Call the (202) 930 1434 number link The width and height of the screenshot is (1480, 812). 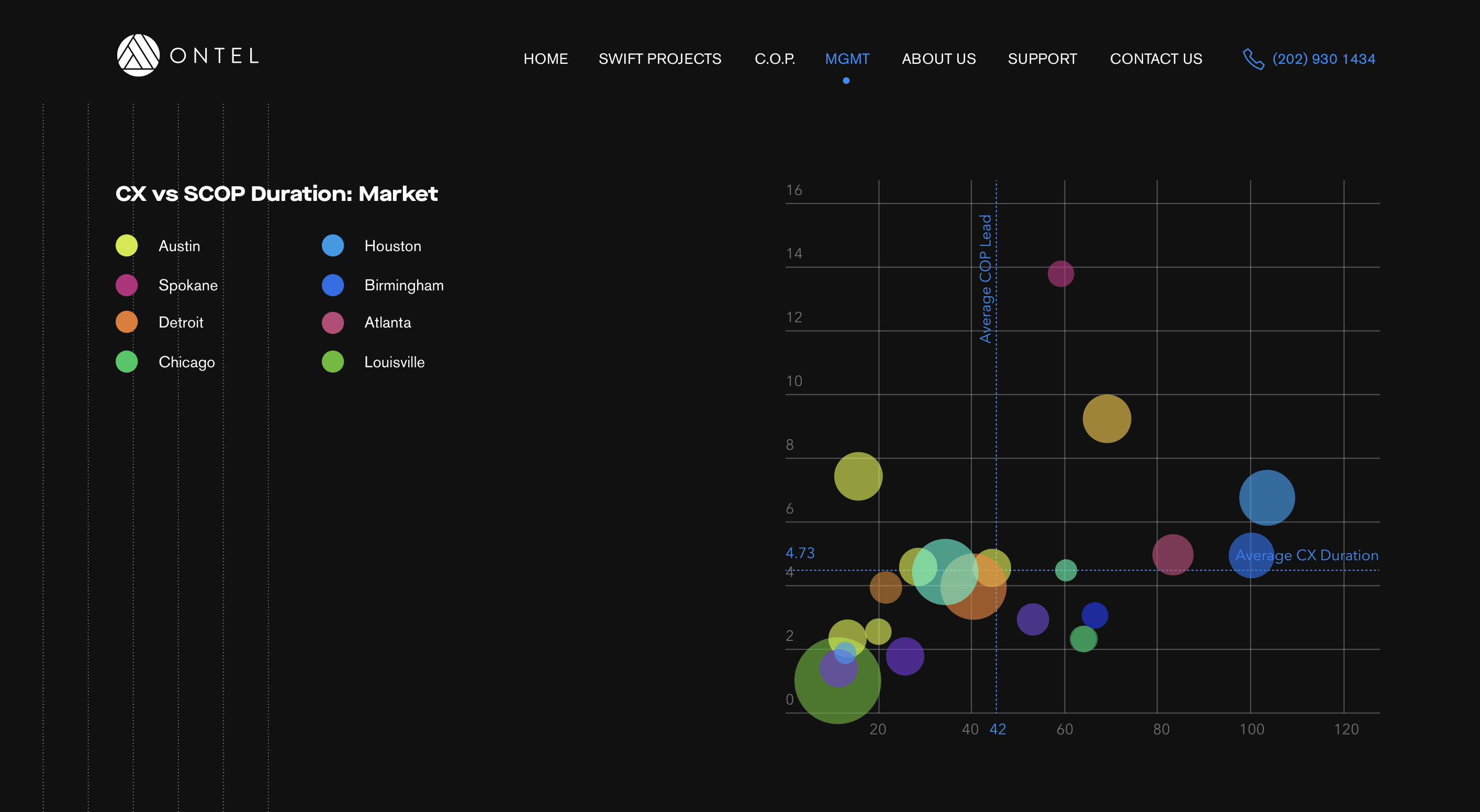click(1323, 59)
